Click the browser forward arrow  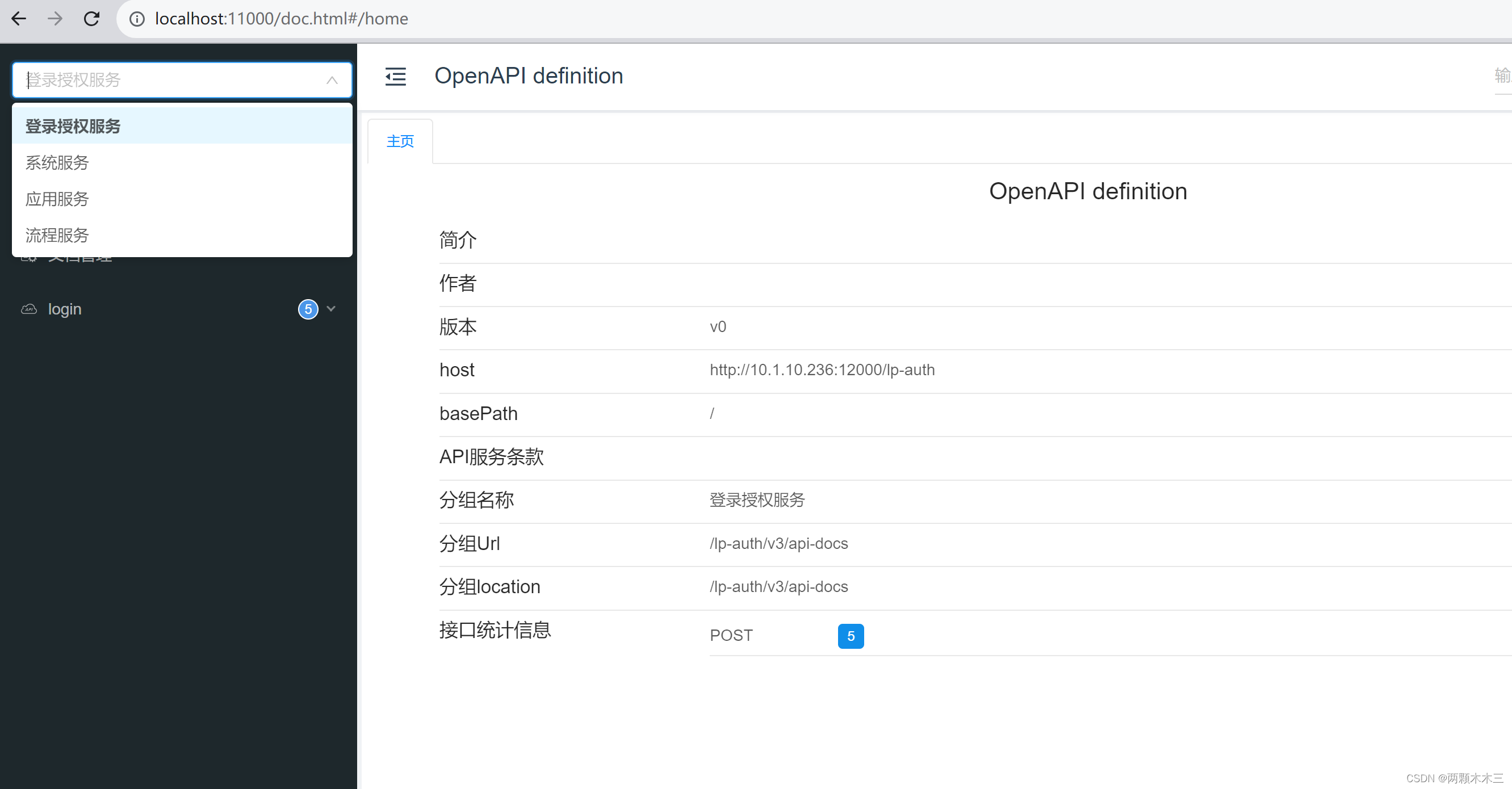55,19
